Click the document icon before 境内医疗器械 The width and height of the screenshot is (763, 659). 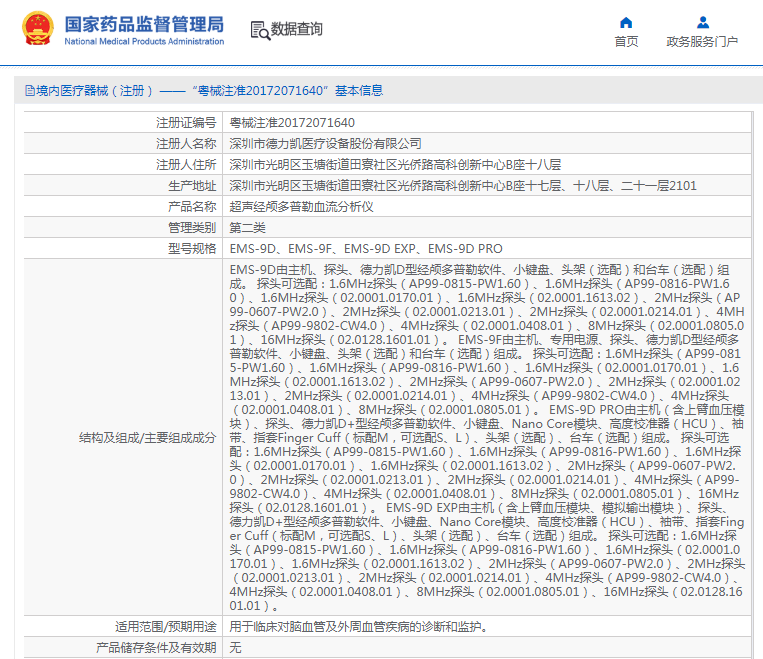coord(29,91)
